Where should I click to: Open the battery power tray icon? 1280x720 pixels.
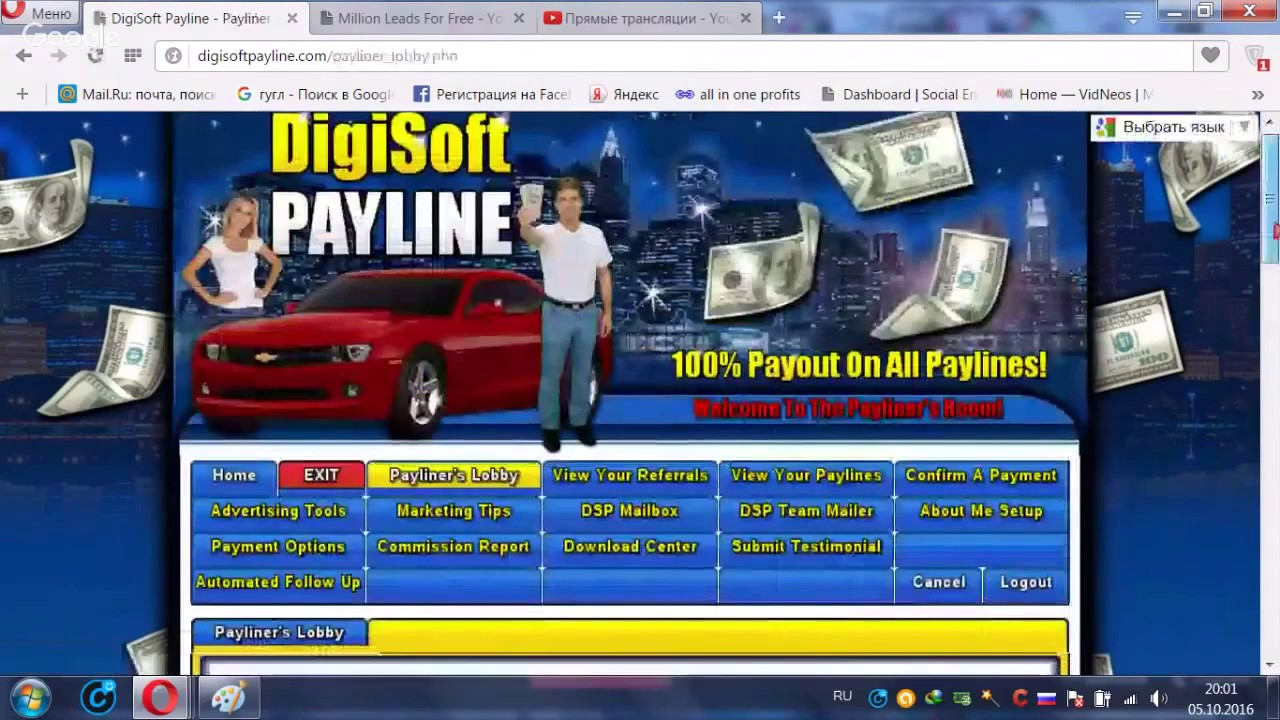1102,698
